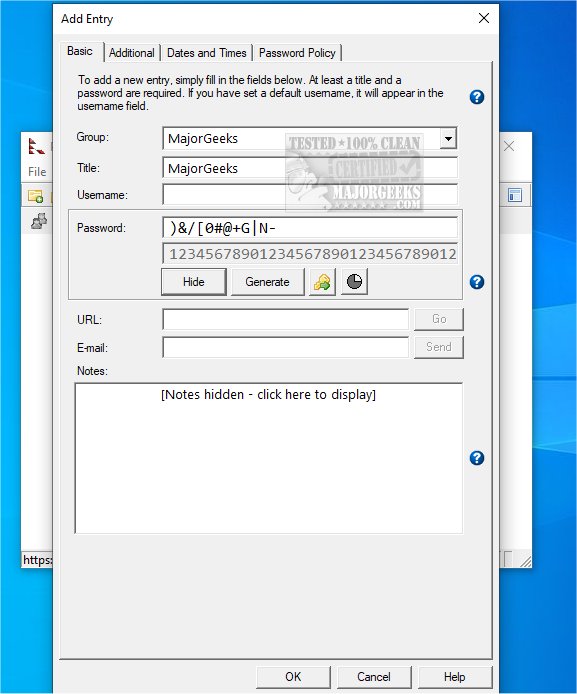Click the password expiry clock icon
Screen dimensions: 577x694
click(354, 281)
